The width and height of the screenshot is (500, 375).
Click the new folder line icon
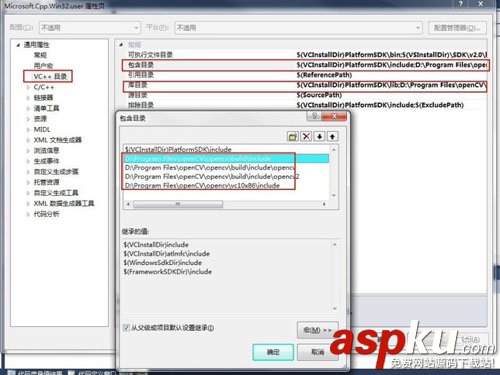293,137
